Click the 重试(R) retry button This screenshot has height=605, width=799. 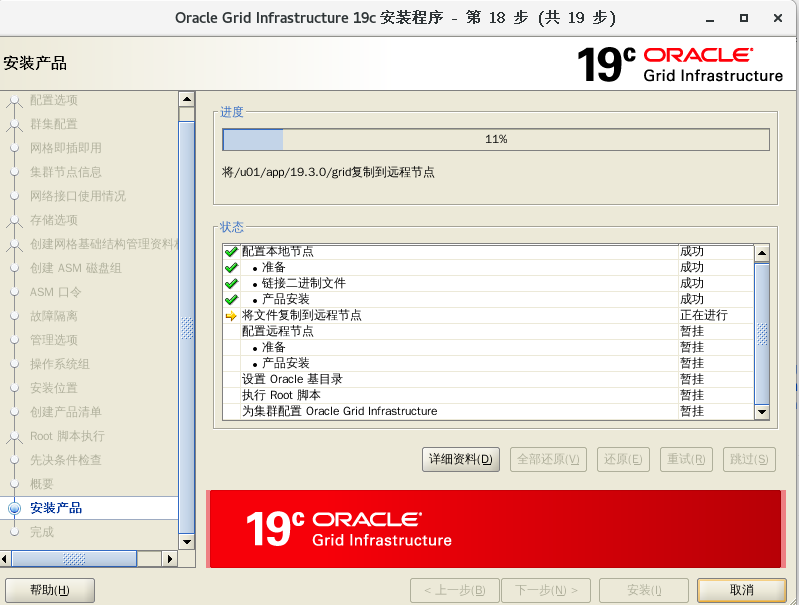coord(686,459)
